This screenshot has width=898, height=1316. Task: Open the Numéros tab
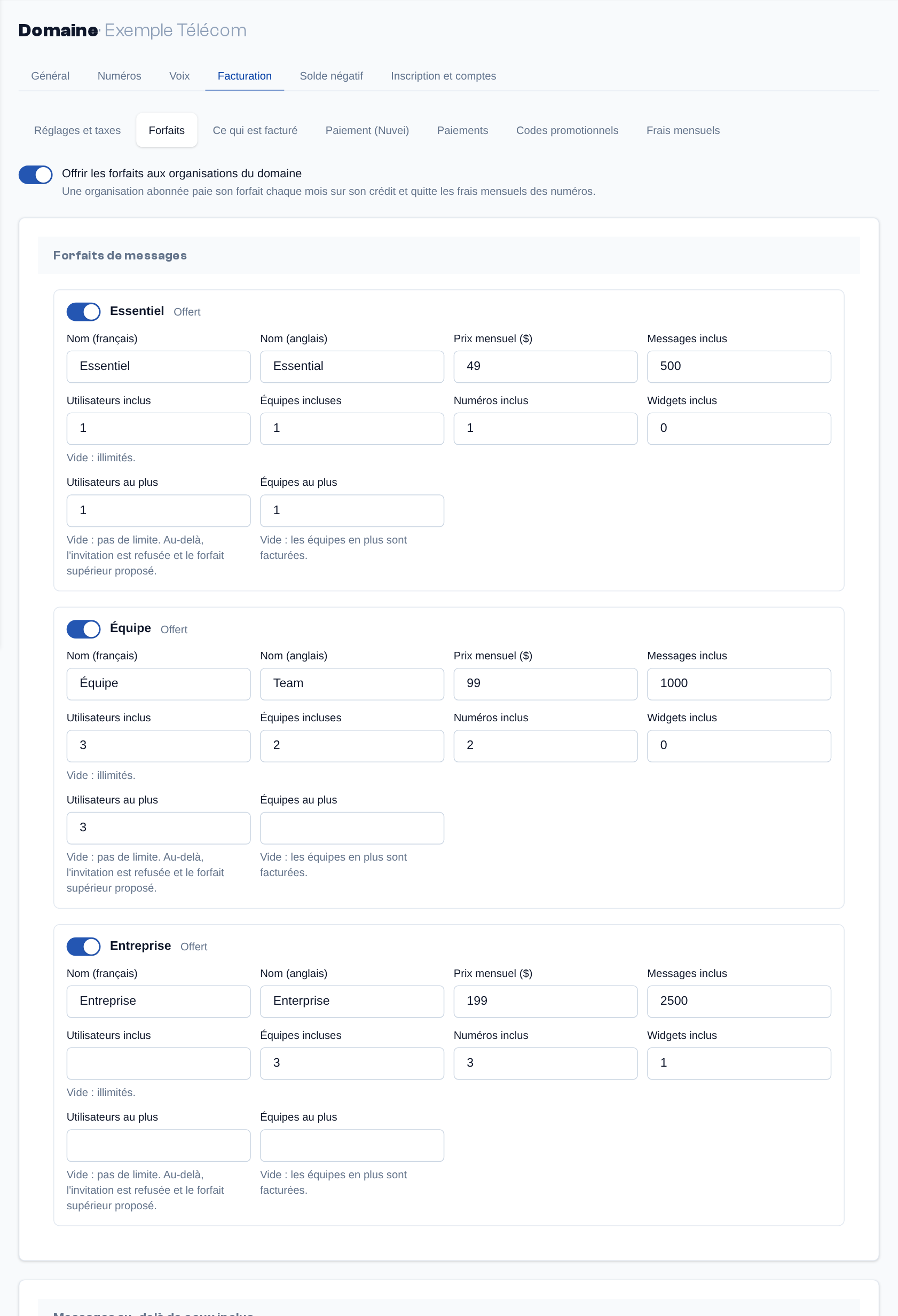[120, 76]
